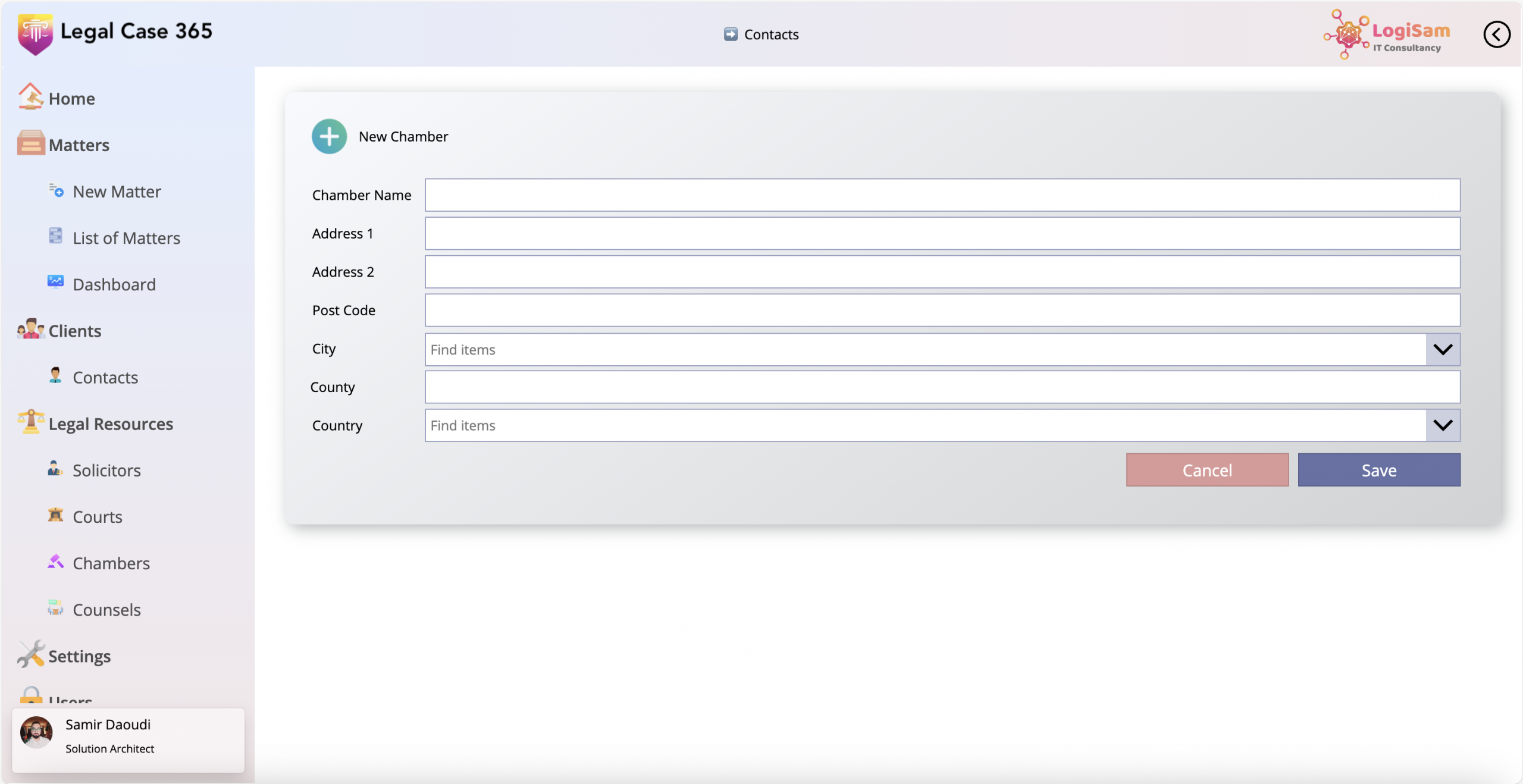Expand the Country dropdown arrow
Screen dimensions: 1523x784
pyautogui.click(x=1443, y=425)
